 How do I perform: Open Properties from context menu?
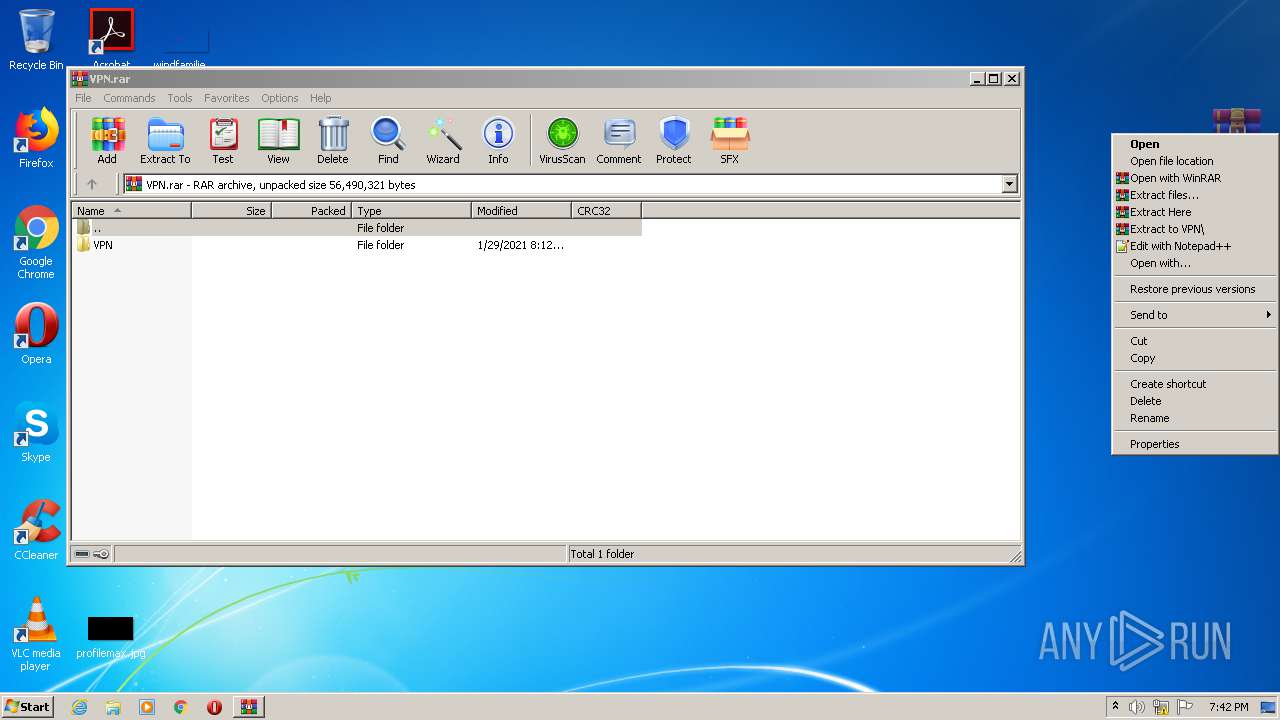1195,444
